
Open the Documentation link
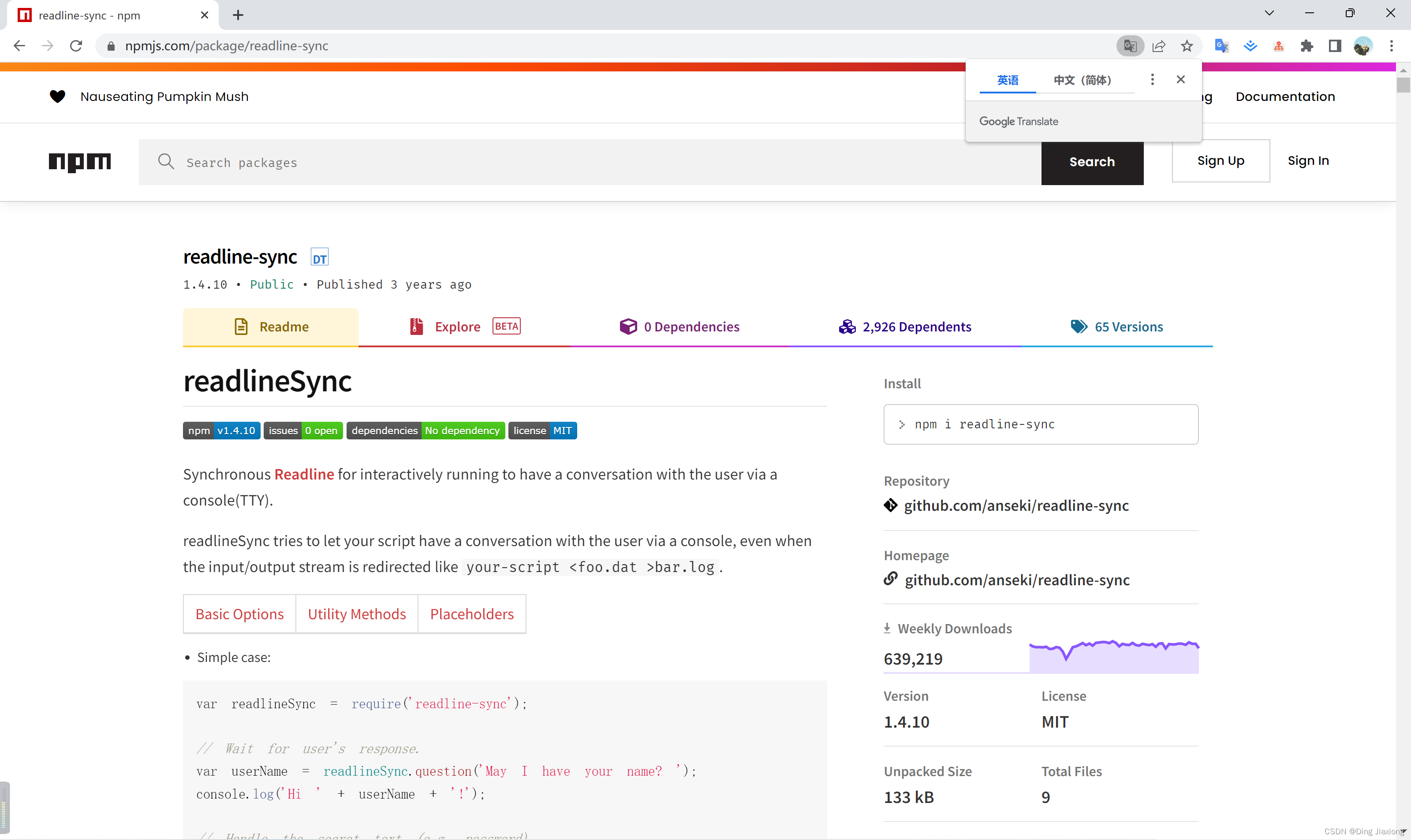click(1285, 97)
